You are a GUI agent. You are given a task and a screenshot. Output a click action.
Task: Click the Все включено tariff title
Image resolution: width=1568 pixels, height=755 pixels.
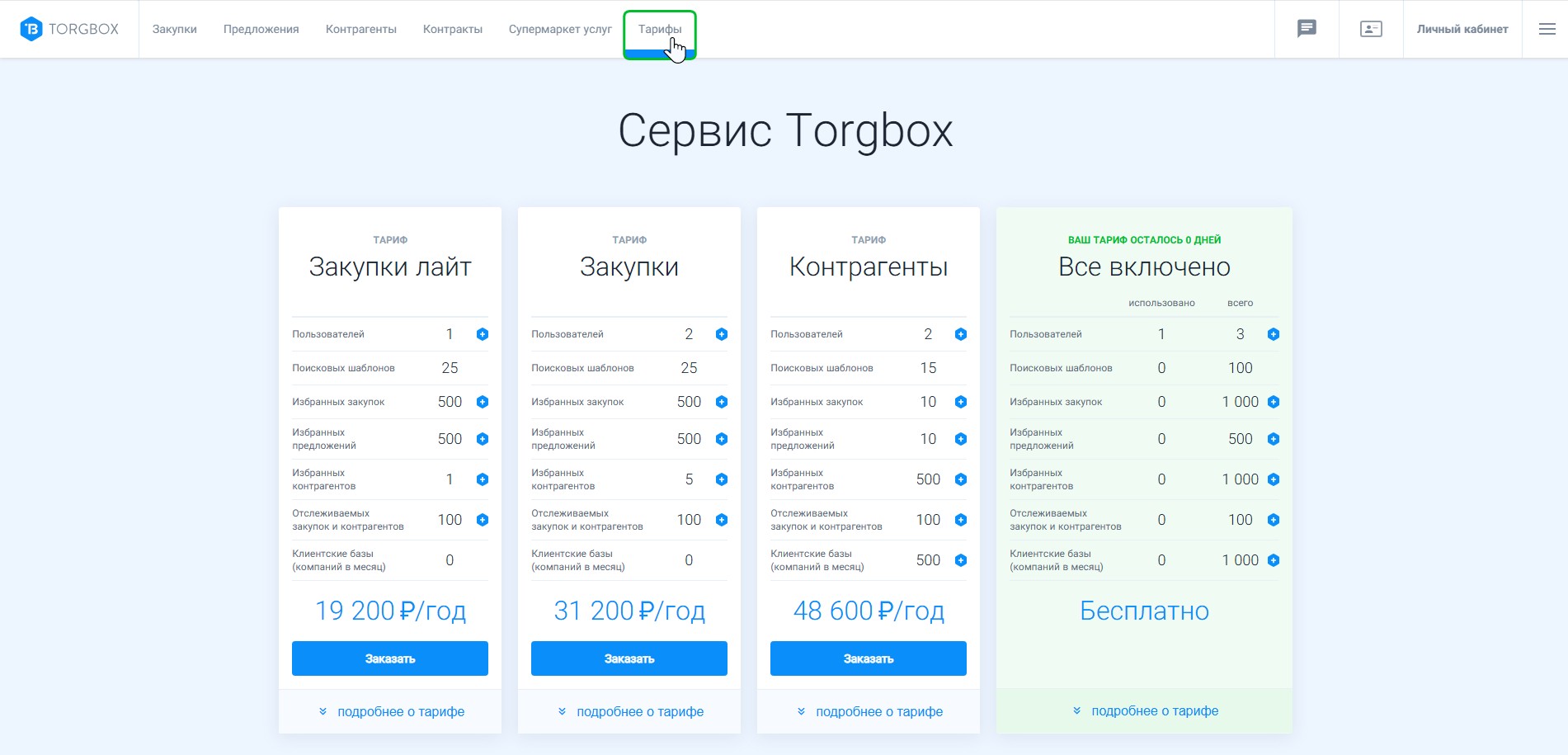1145,267
